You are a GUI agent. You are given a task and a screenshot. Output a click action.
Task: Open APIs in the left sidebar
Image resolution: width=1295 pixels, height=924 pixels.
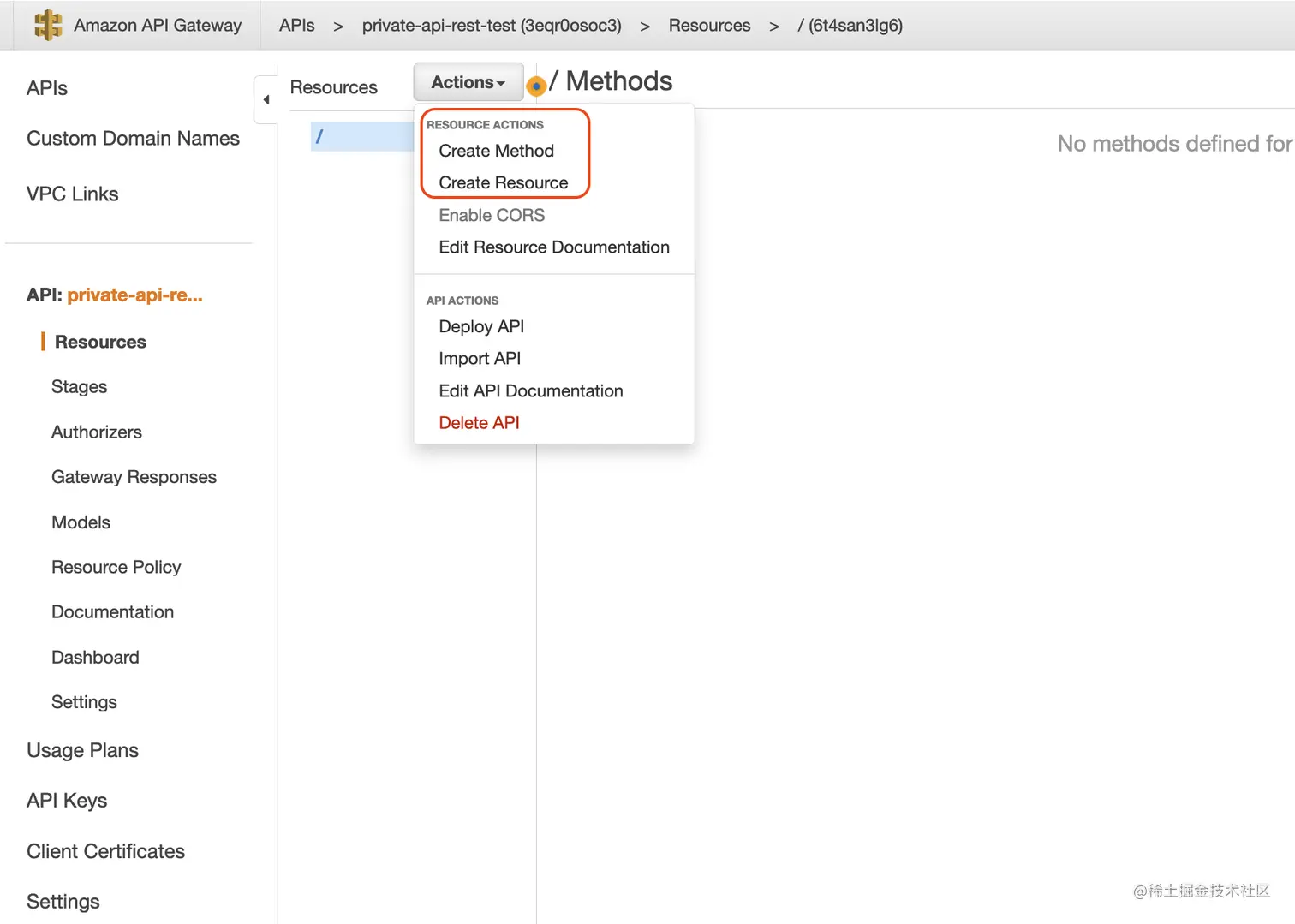pyautogui.click(x=47, y=88)
